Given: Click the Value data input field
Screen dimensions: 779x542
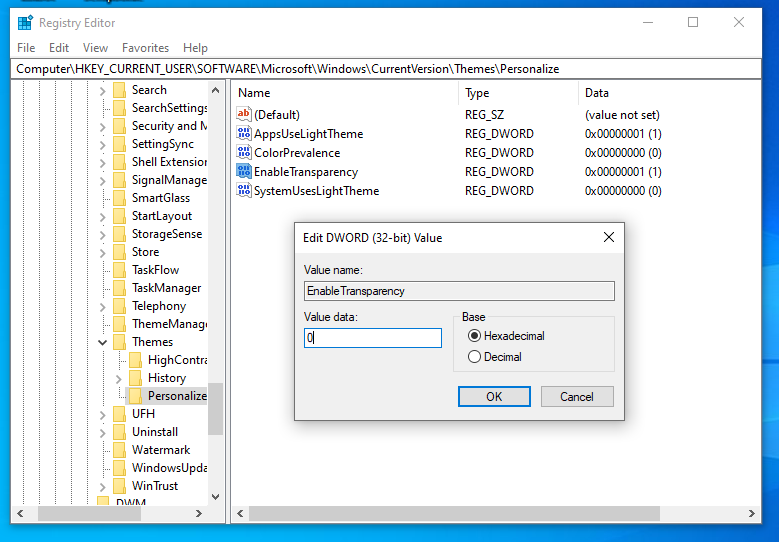Looking at the screenshot, I should pyautogui.click(x=373, y=338).
